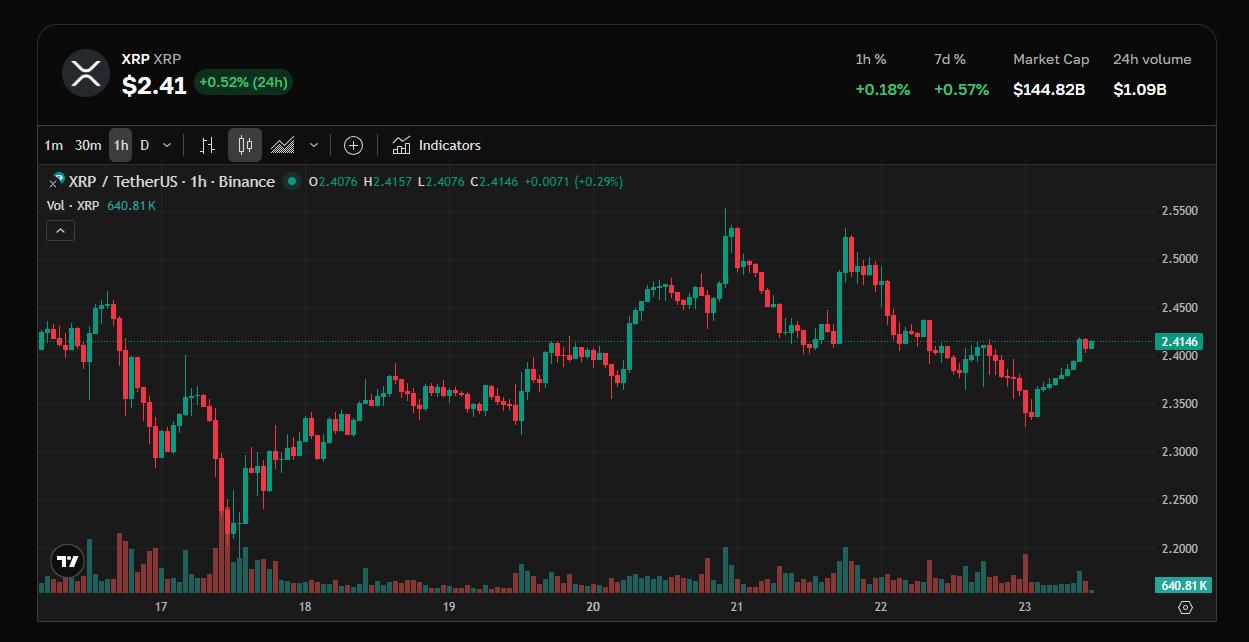Click the Compare or Add Symbol plus icon
The width and height of the screenshot is (1249, 642).
click(x=353, y=145)
